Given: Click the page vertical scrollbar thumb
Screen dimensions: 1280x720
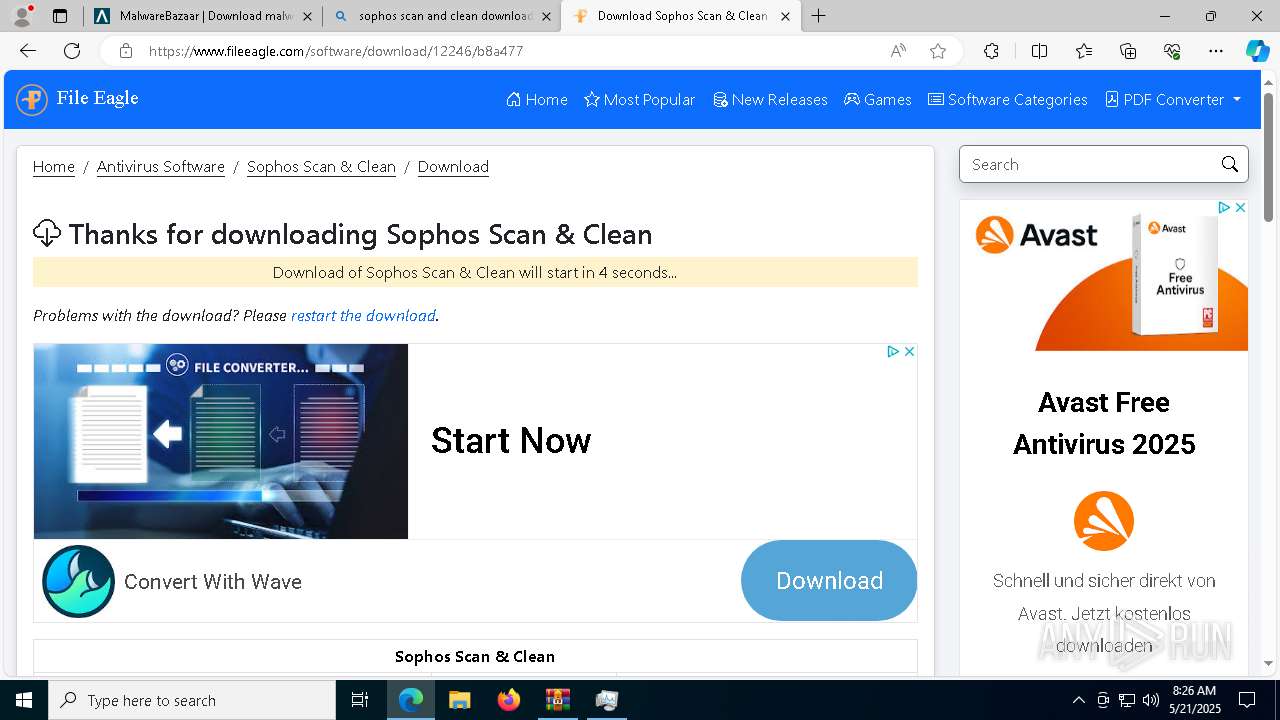Looking at the screenshot, I should pyautogui.click(x=1269, y=157).
